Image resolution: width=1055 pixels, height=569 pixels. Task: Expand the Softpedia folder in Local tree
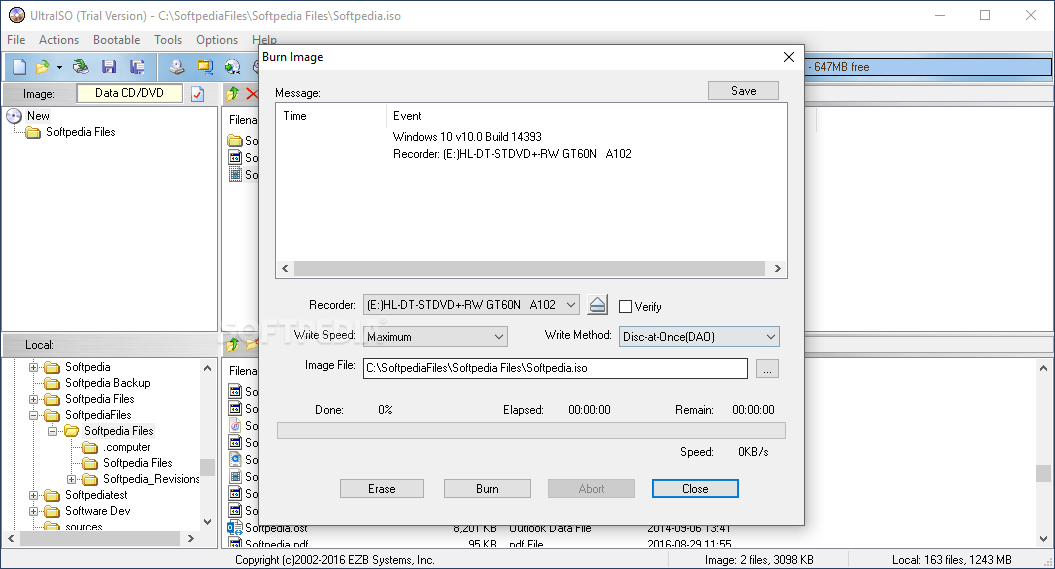(x=33, y=367)
